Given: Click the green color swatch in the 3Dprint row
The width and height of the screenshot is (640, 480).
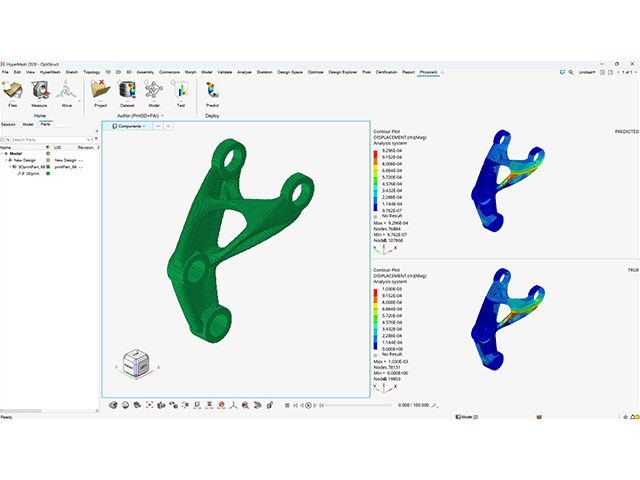Looking at the screenshot, I should click(x=48, y=173).
